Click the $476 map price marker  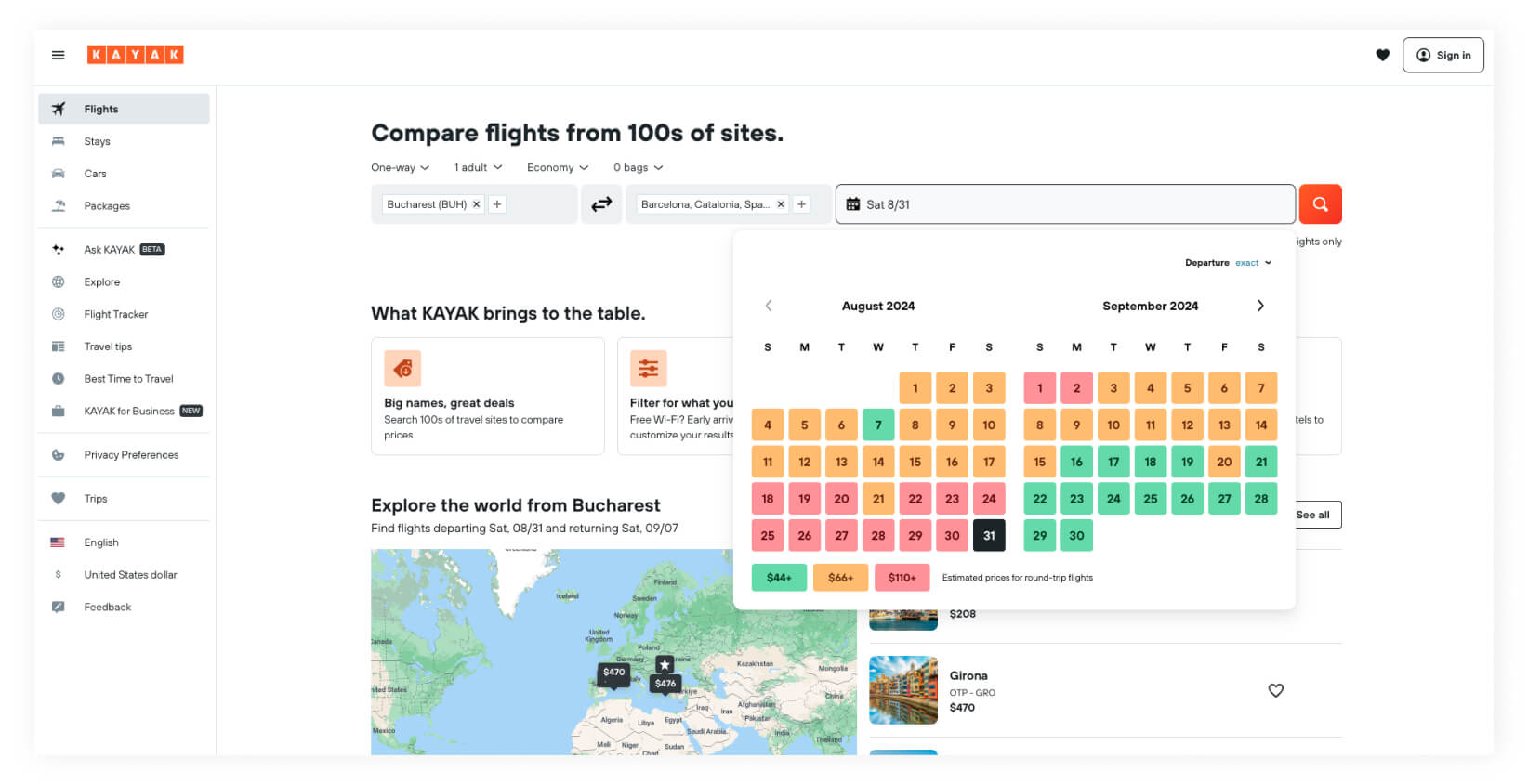pyautogui.click(x=665, y=684)
